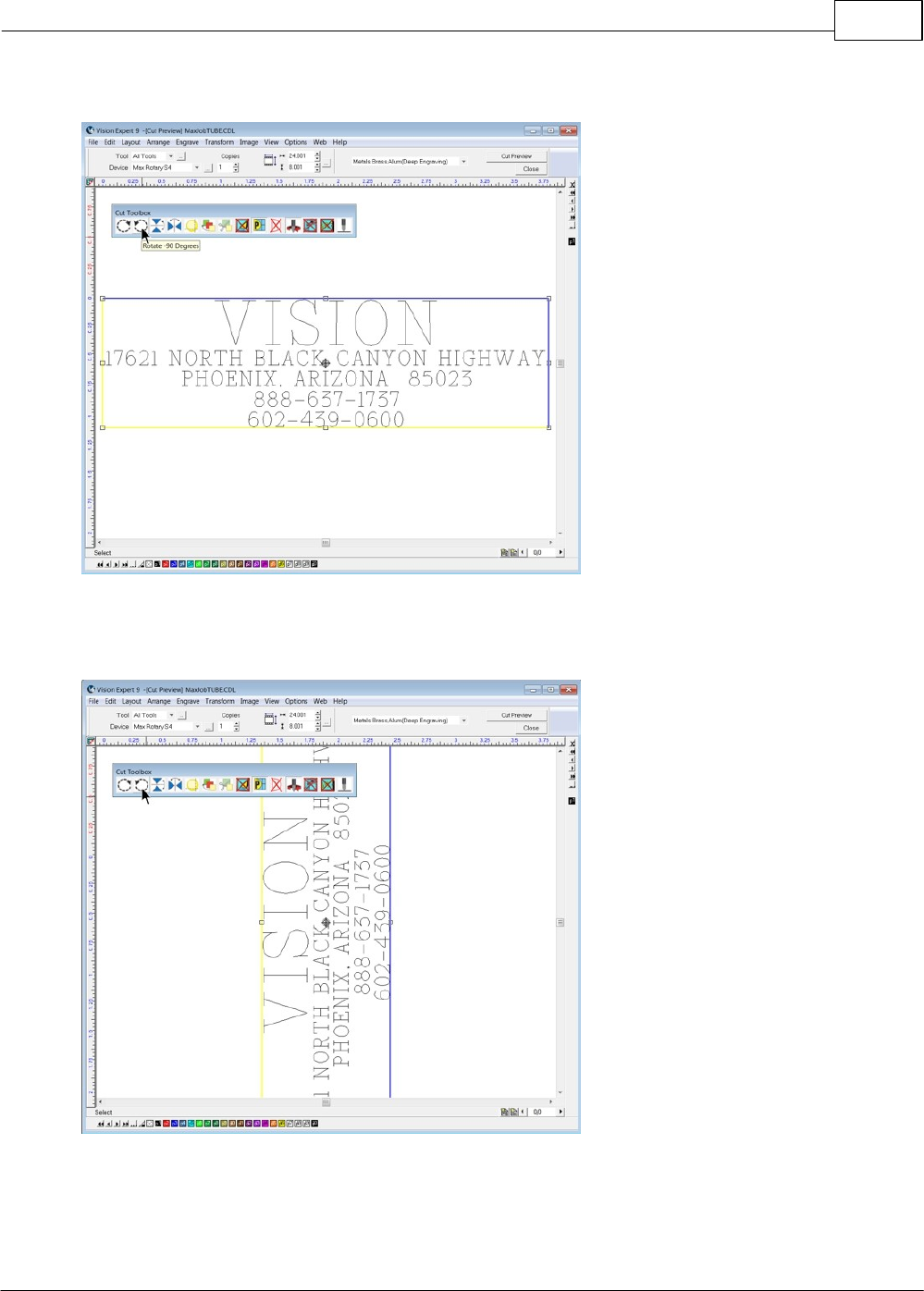Click Close button in lower window toolbar
The width and height of the screenshot is (924, 1291).
click(x=532, y=728)
